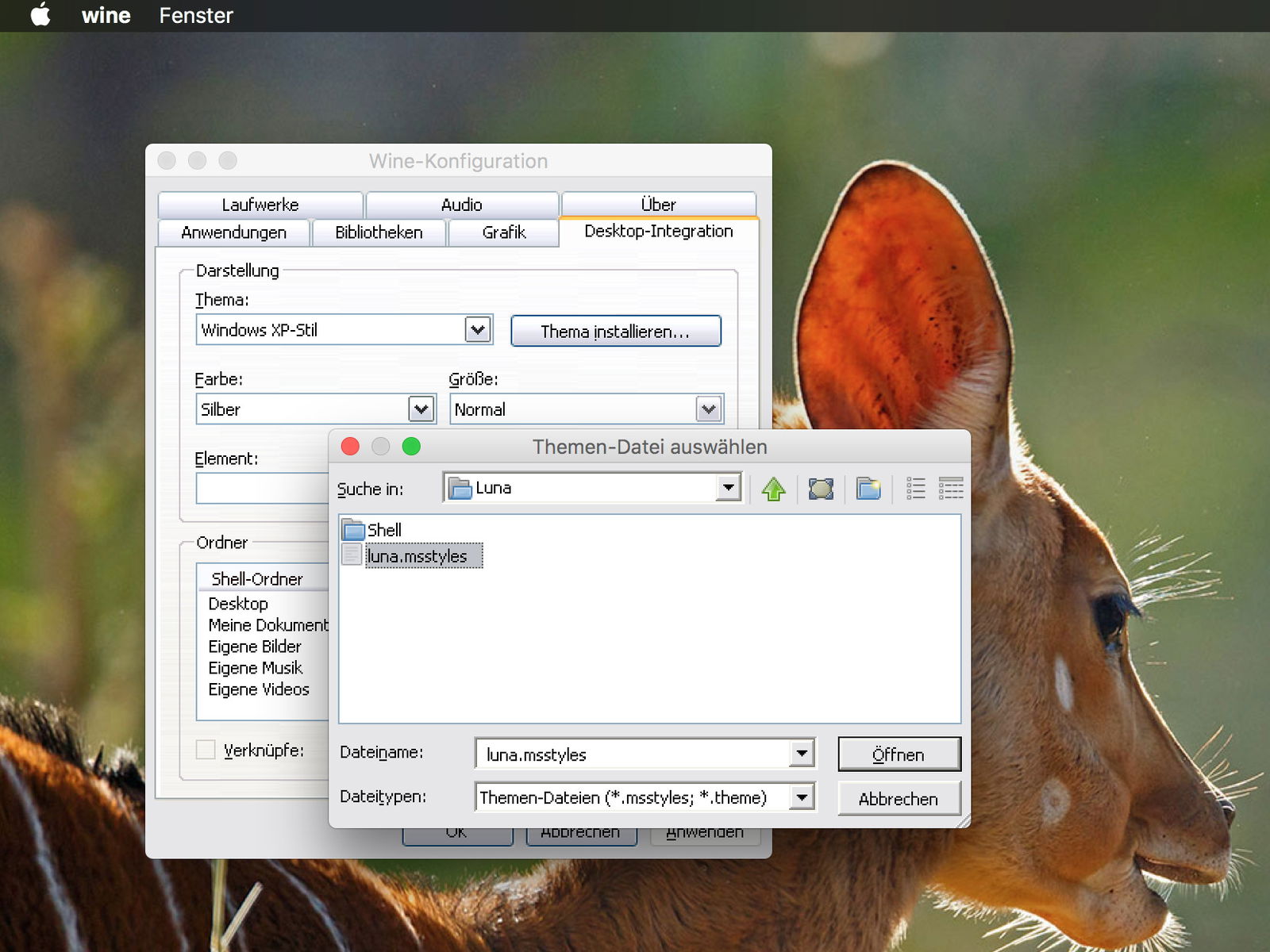1270x952 pixels.
Task: Expand the Thema dropdown
Action: pos(478,329)
